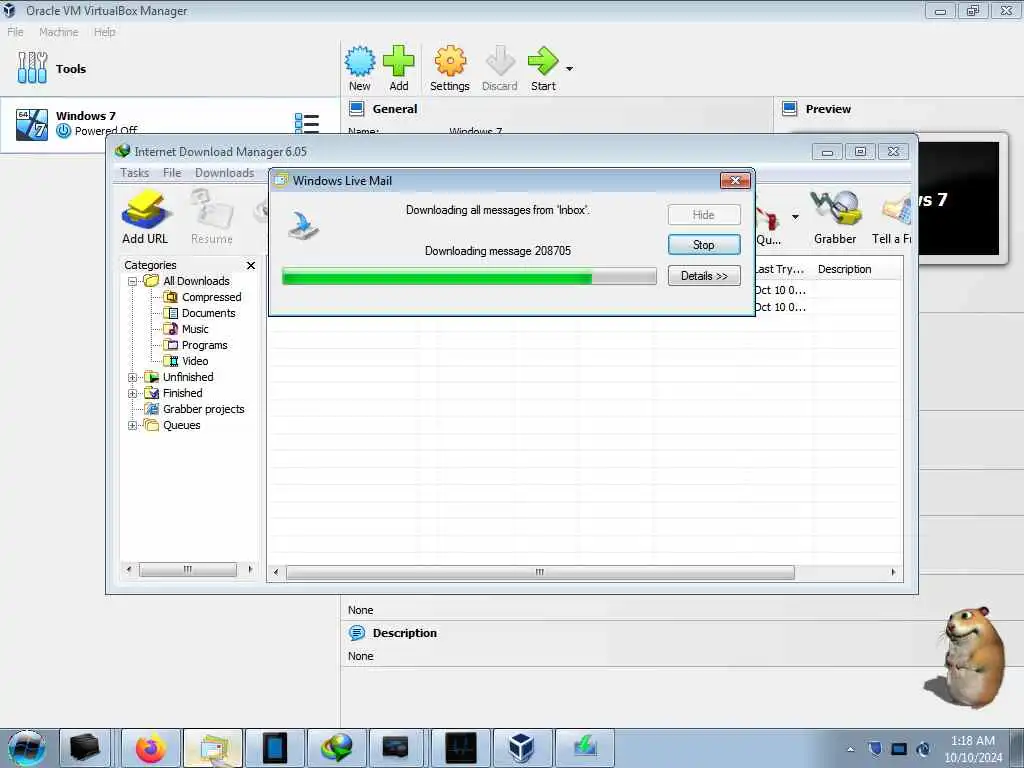Click the download list horizontal scrollbar
The height and width of the screenshot is (768, 1024).
(540, 573)
